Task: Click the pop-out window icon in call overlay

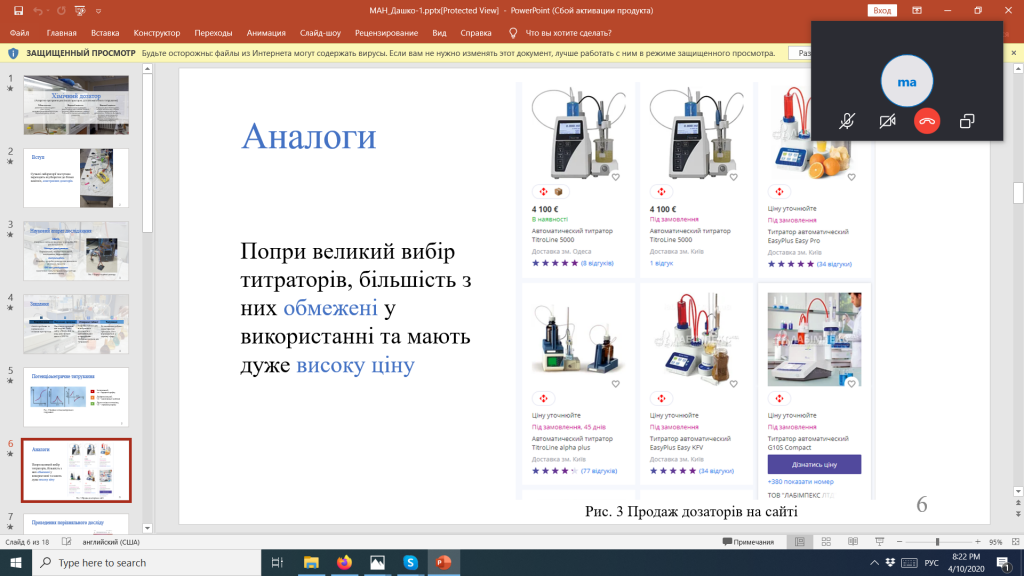Action: [967, 121]
